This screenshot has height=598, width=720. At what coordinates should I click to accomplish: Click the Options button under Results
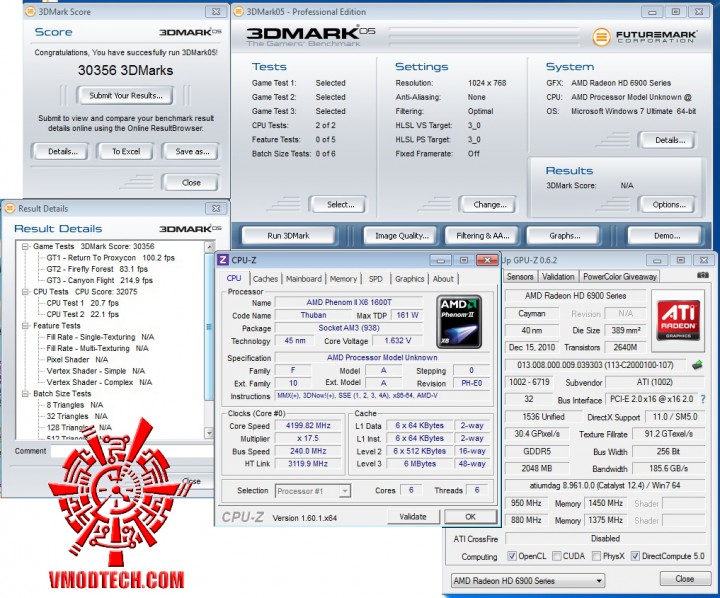[669, 205]
